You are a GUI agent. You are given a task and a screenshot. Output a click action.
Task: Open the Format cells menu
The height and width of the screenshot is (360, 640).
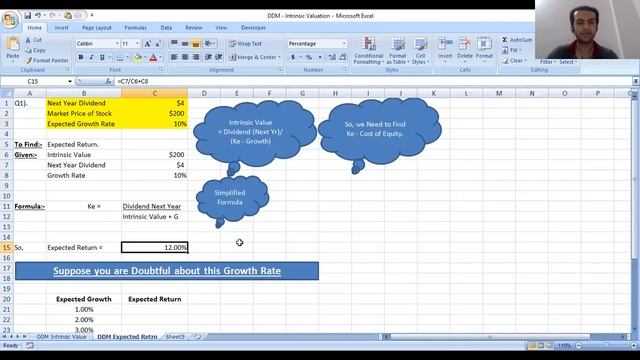[x=484, y=49]
